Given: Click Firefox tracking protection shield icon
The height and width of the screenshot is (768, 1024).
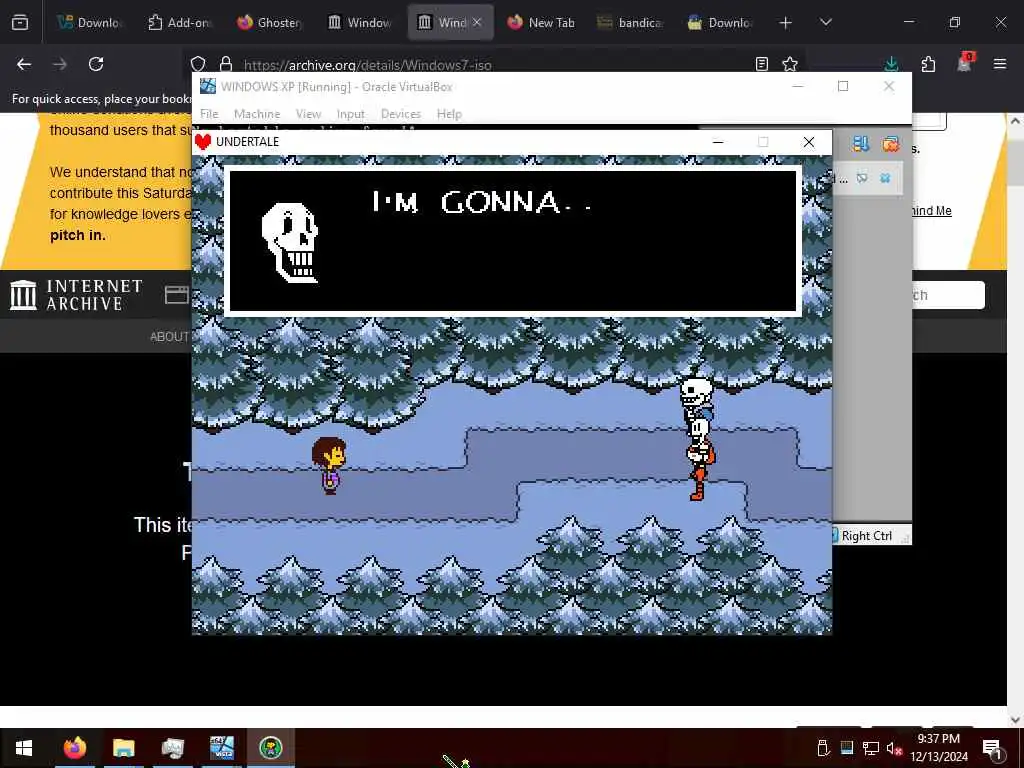Looking at the screenshot, I should tap(198, 64).
